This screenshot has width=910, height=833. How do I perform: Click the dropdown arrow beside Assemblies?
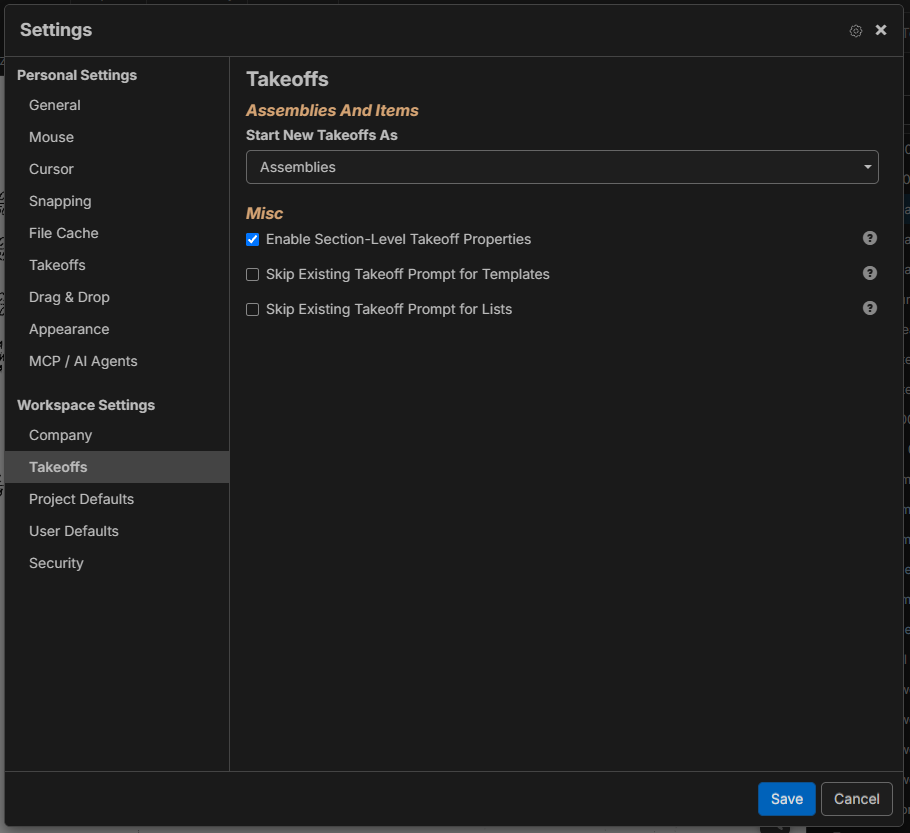(867, 167)
